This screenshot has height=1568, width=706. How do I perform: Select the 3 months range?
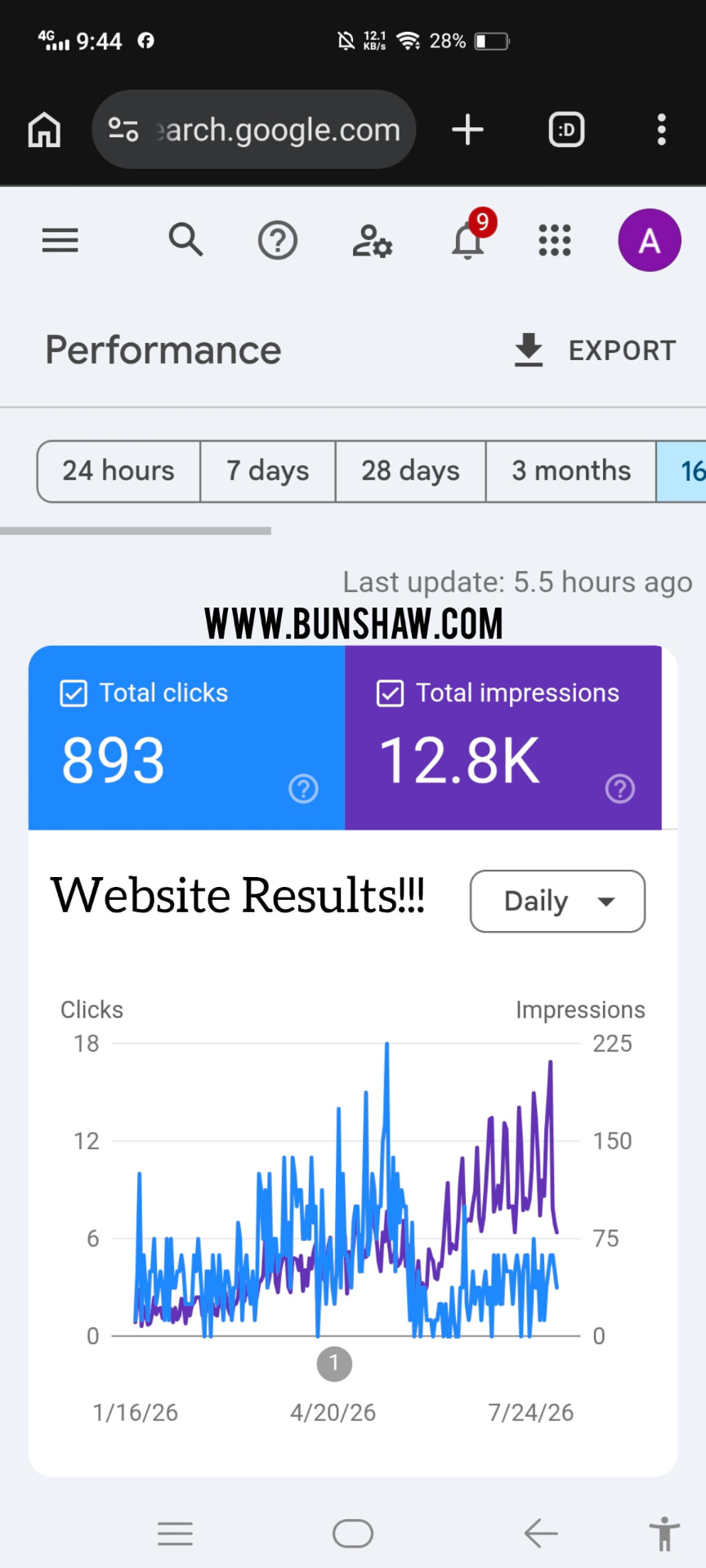[x=571, y=471]
